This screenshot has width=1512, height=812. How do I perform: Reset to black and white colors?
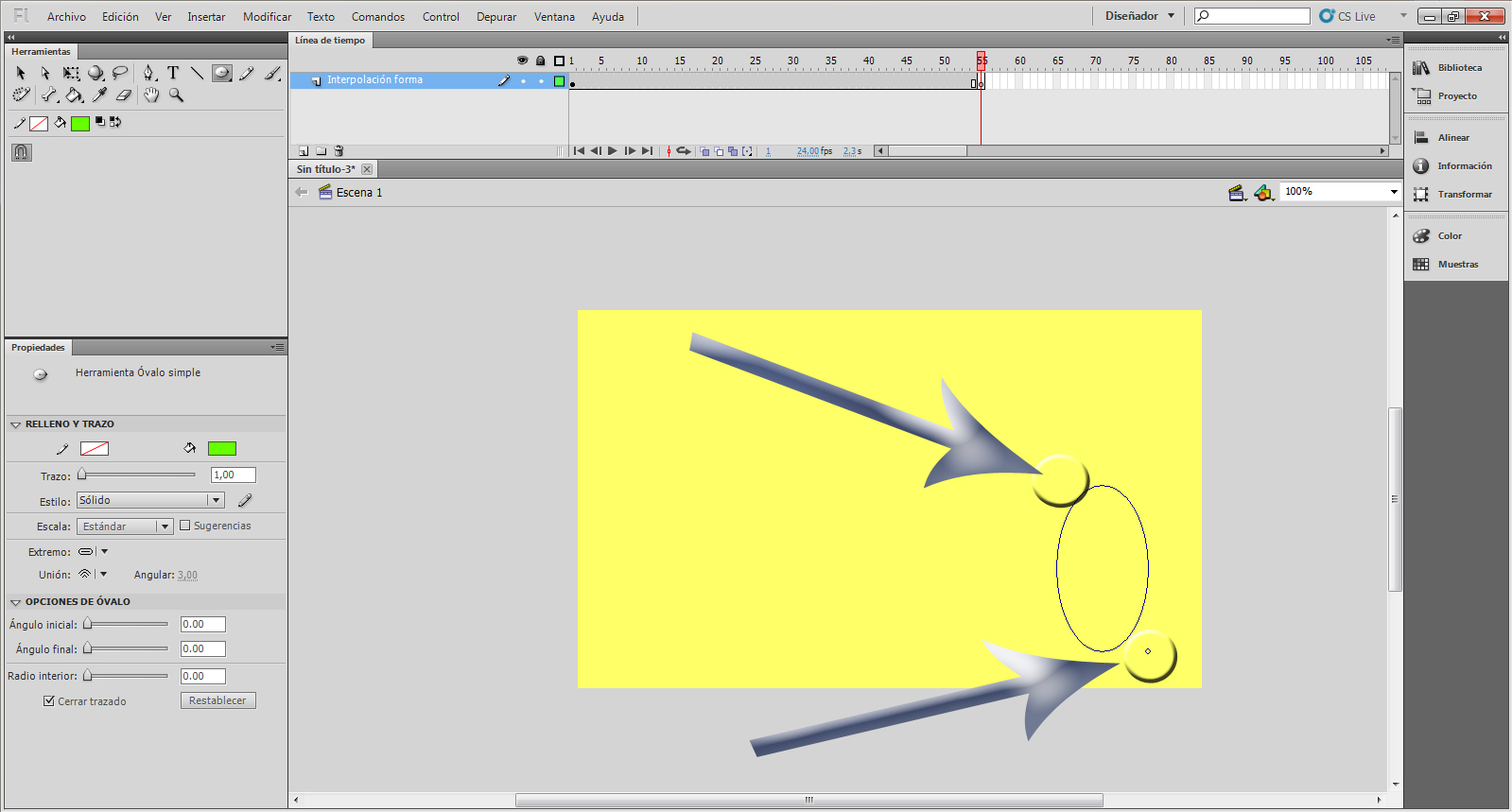[100, 122]
